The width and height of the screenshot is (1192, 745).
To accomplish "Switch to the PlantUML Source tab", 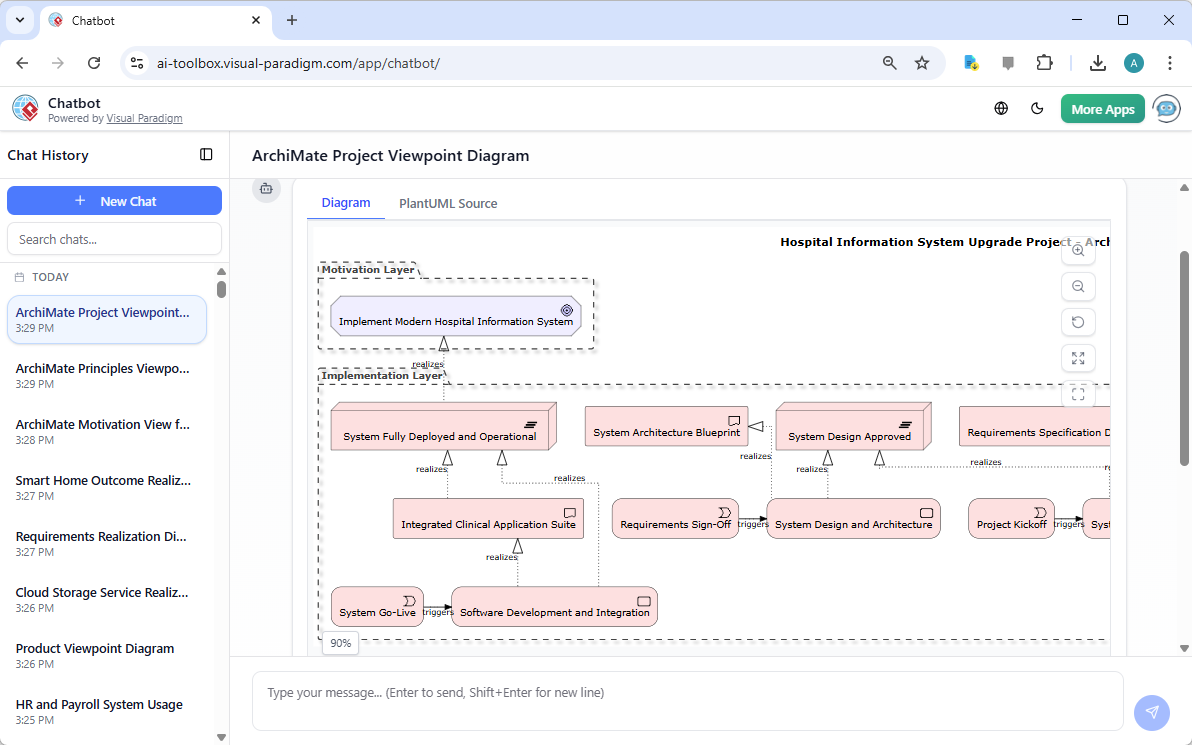I will coord(447,203).
